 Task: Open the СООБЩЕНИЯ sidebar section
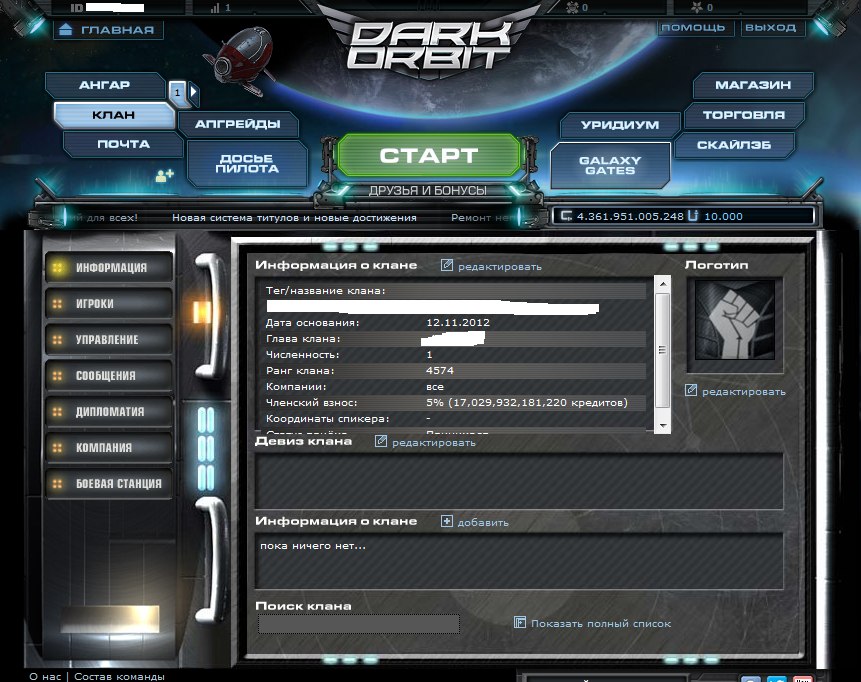[109, 376]
